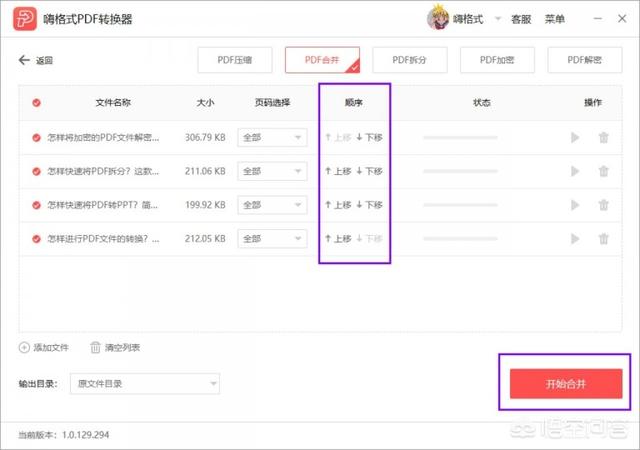This screenshot has height=450, width=640.
Task: Click the play icon for 306.79 KB file
Action: [x=575, y=138]
